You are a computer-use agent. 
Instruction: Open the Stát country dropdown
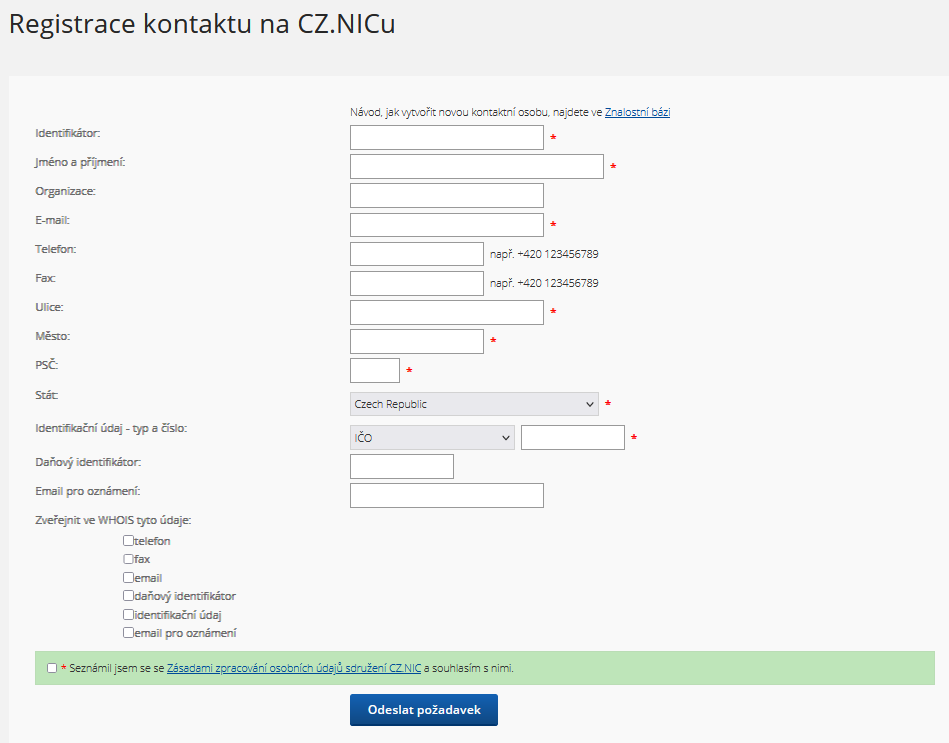[474, 404]
